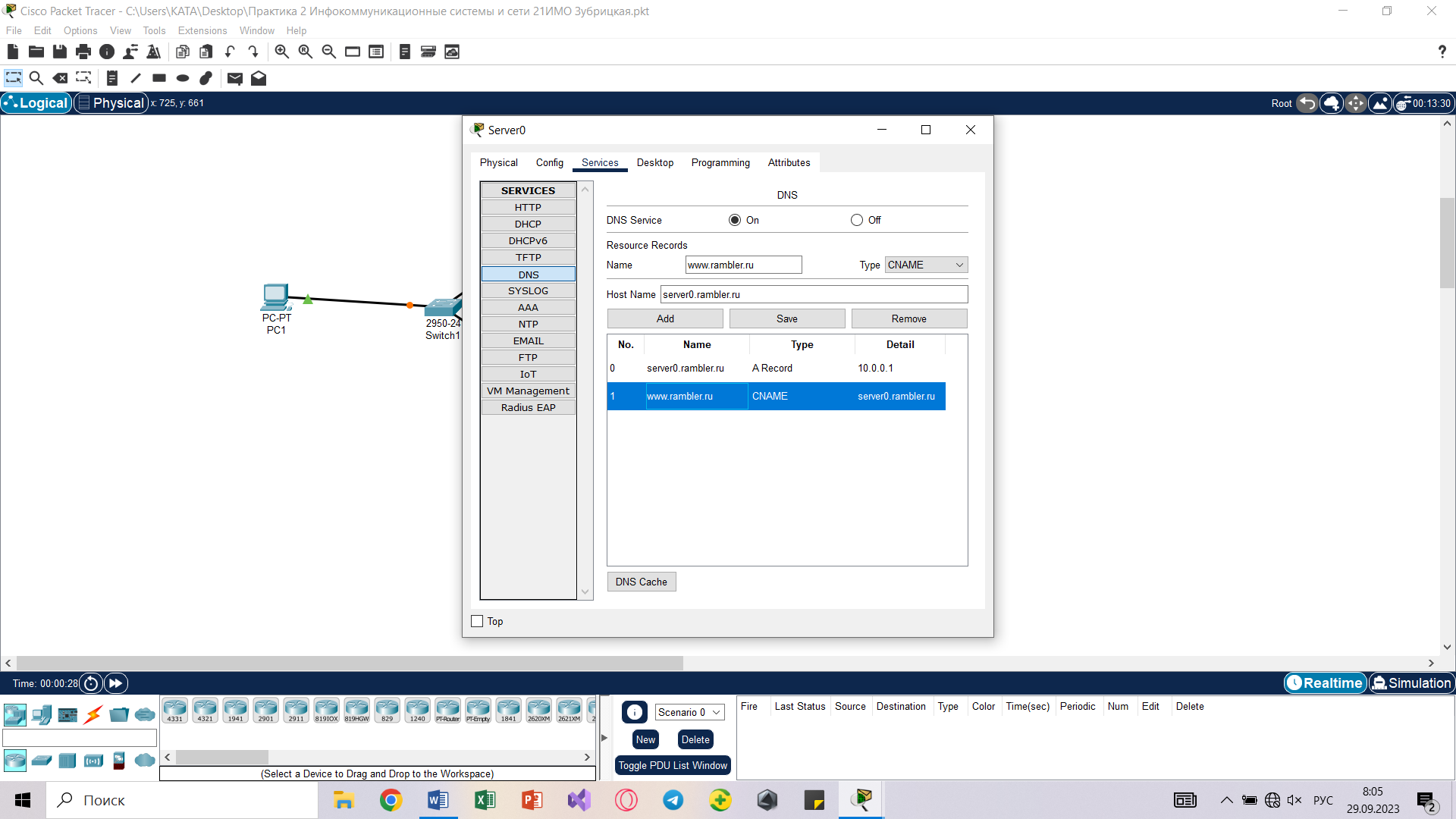The height and width of the screenshot is (819, 1456).
Task: Click the Reset Simulation time icon
Action: click(x=91, y=683)
